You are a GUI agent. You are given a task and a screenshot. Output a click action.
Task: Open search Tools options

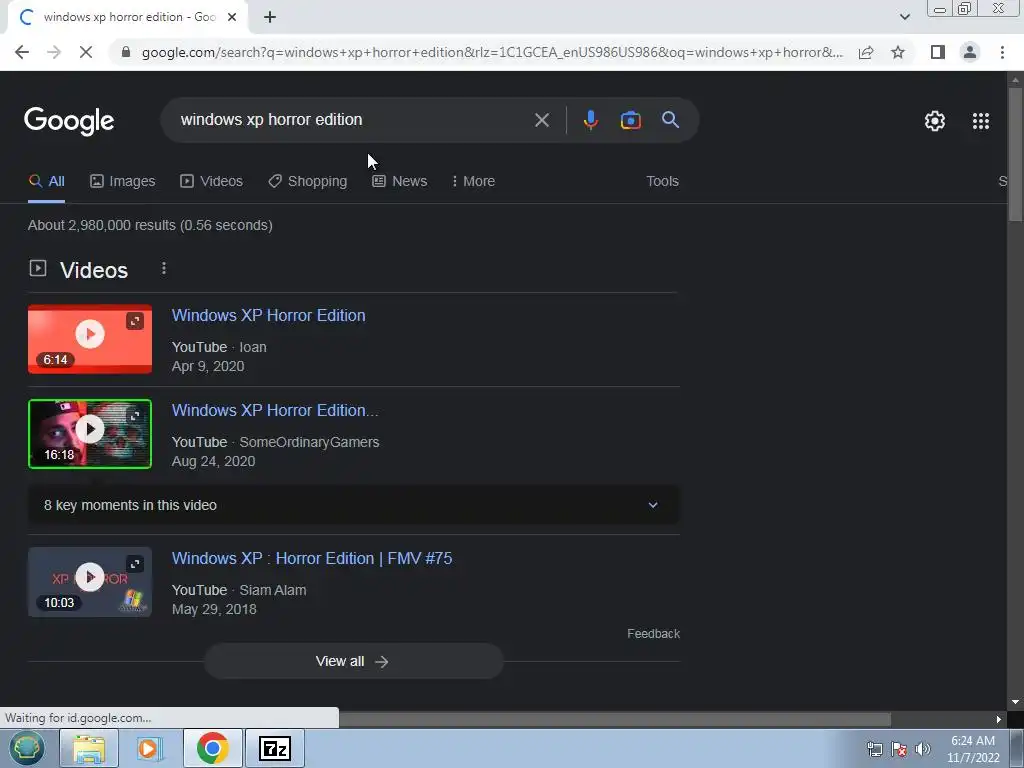tap(662, 182)
